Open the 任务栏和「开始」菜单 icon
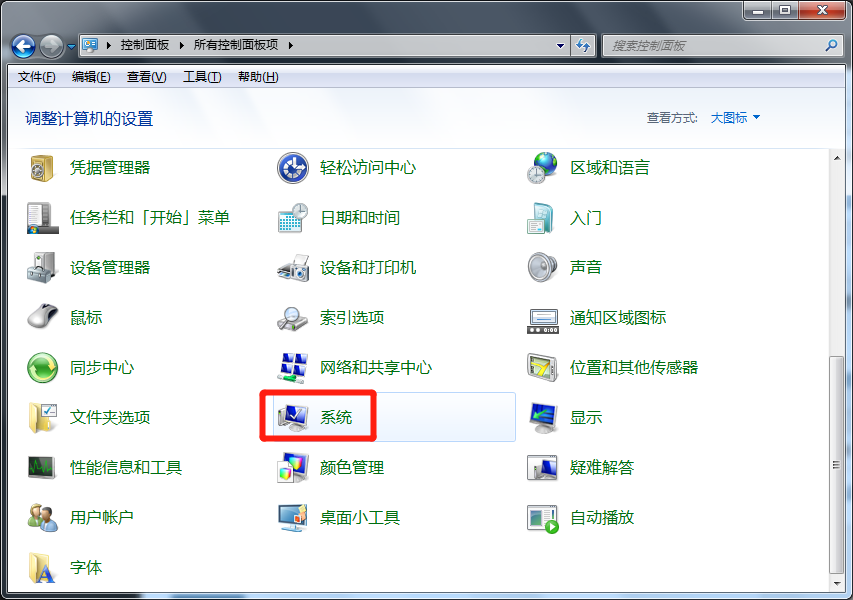This screenshot has width=853, height=600. (42, 218)
